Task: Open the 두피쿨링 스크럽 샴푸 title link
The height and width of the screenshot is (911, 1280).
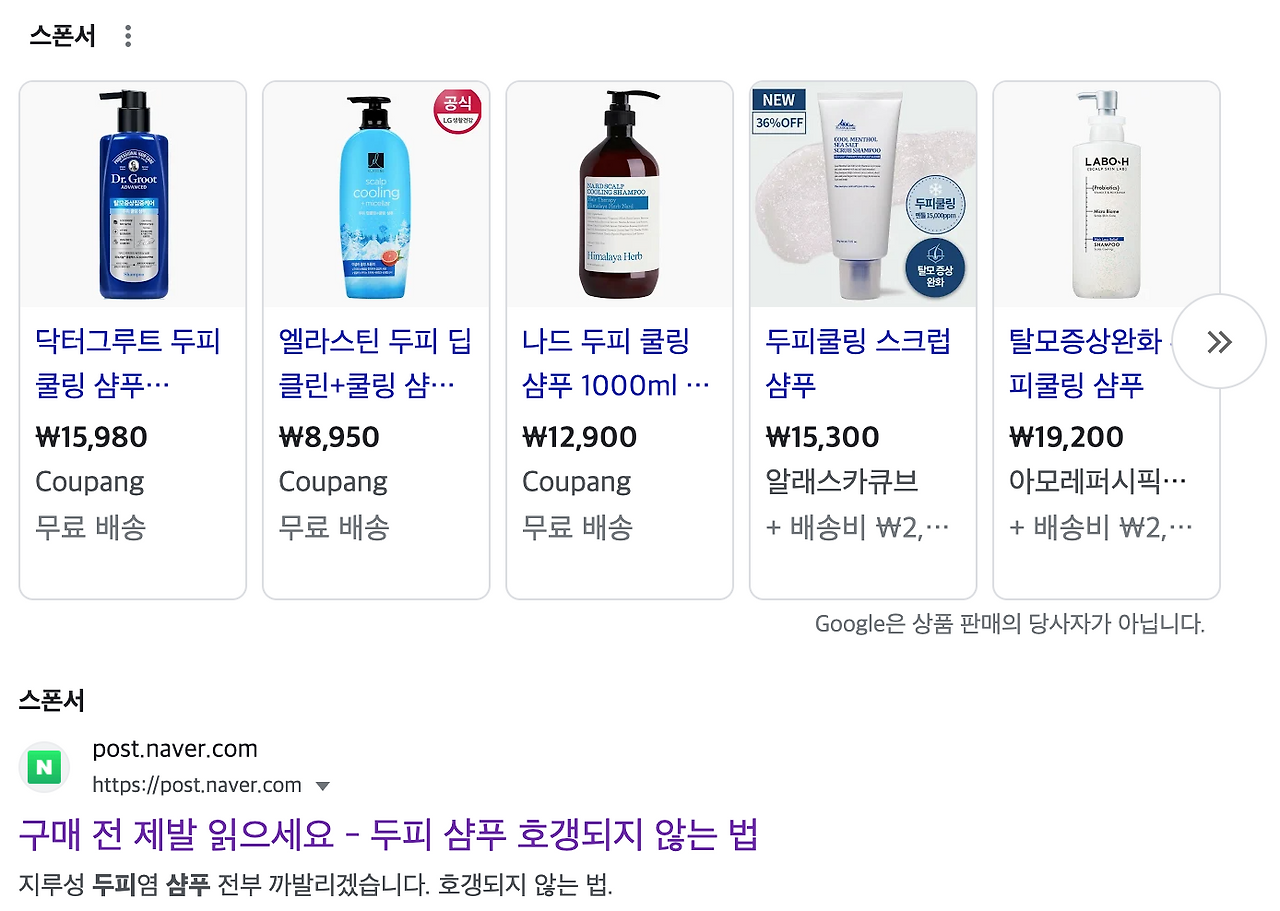Action: click(x=858, y=363)
